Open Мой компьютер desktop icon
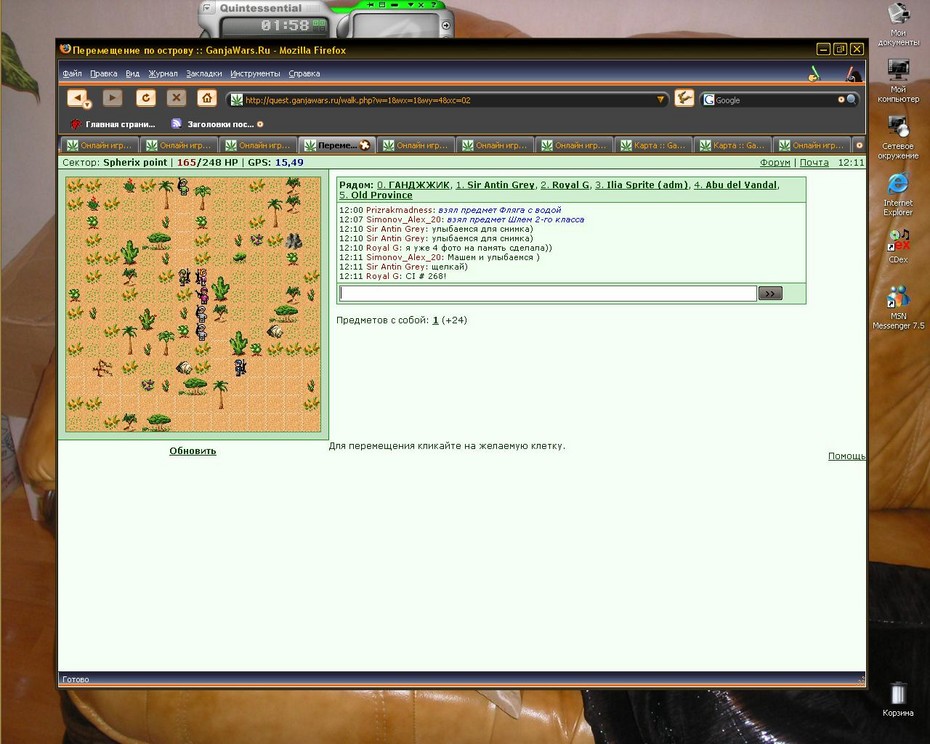This screenshot has height=744, width=930. [x=898, y=81]
